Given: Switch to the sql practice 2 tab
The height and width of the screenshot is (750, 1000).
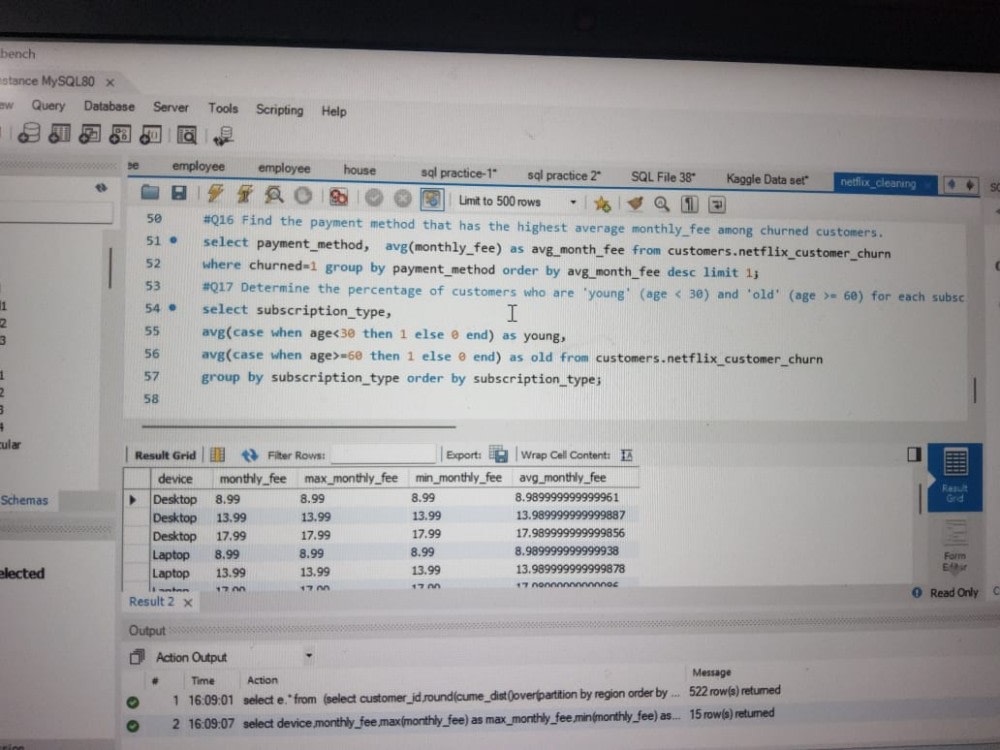Looking at the screenshot, I should point(564,175).
